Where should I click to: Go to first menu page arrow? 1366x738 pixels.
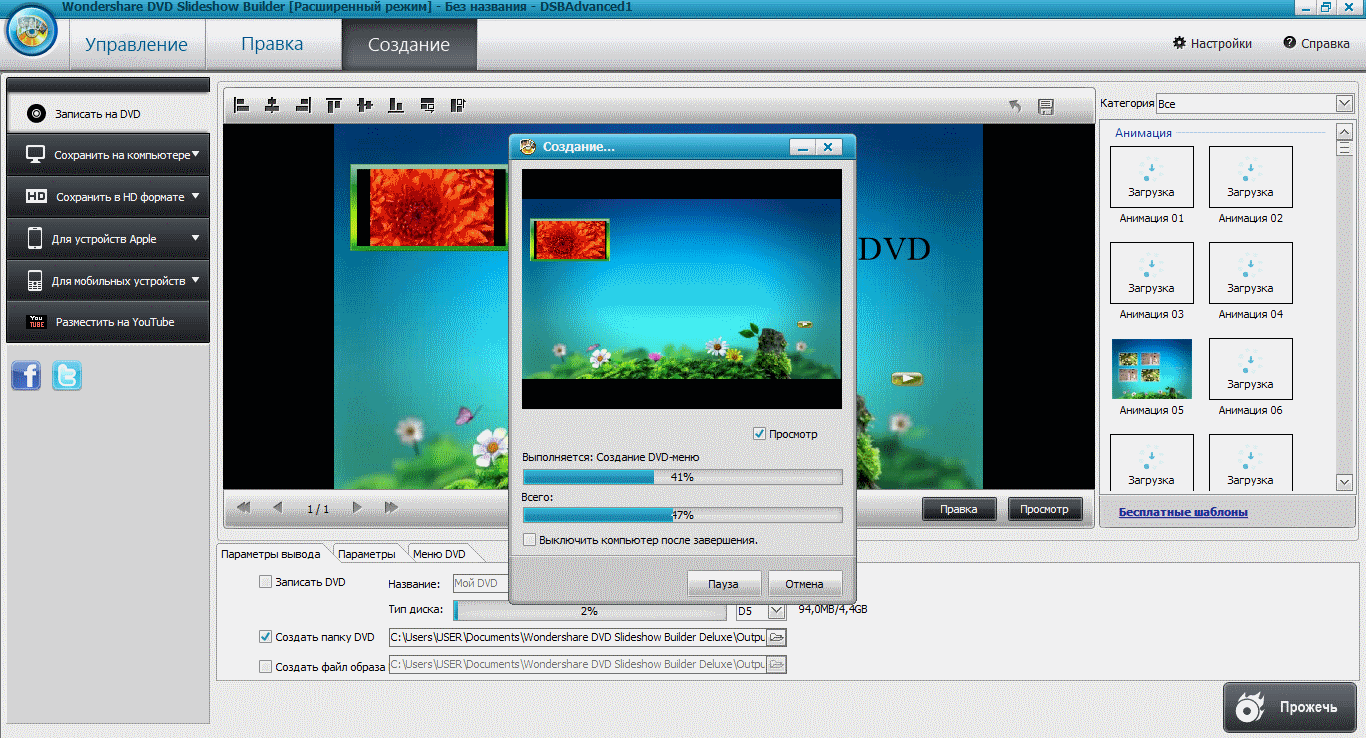(243, 508)
